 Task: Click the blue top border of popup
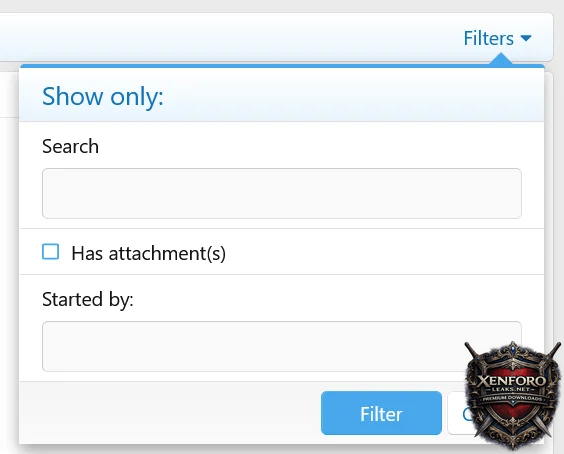pos(252,66)
